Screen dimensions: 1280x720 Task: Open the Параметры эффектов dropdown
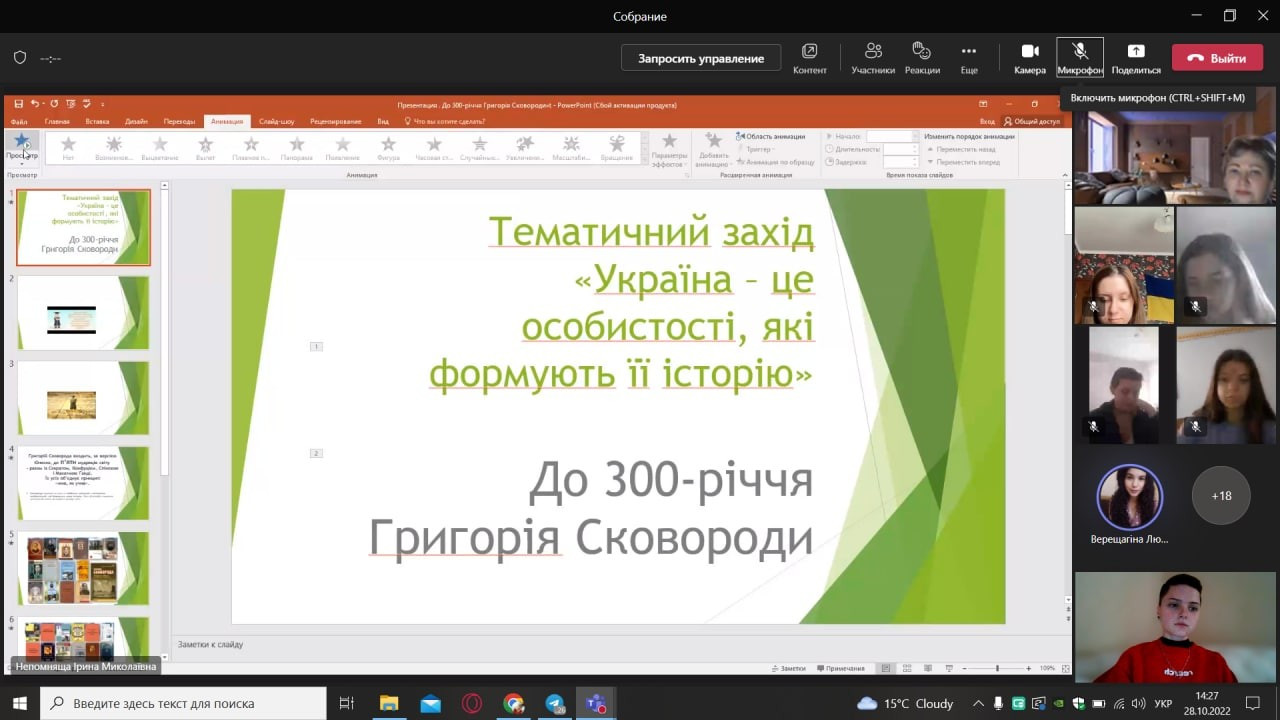(669, 148)
